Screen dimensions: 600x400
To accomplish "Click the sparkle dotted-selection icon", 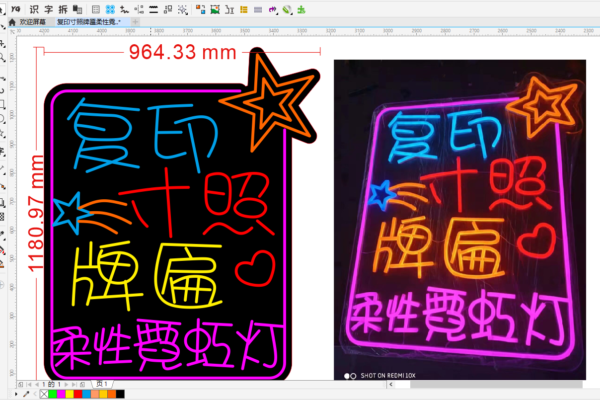I will coord(183,10).
